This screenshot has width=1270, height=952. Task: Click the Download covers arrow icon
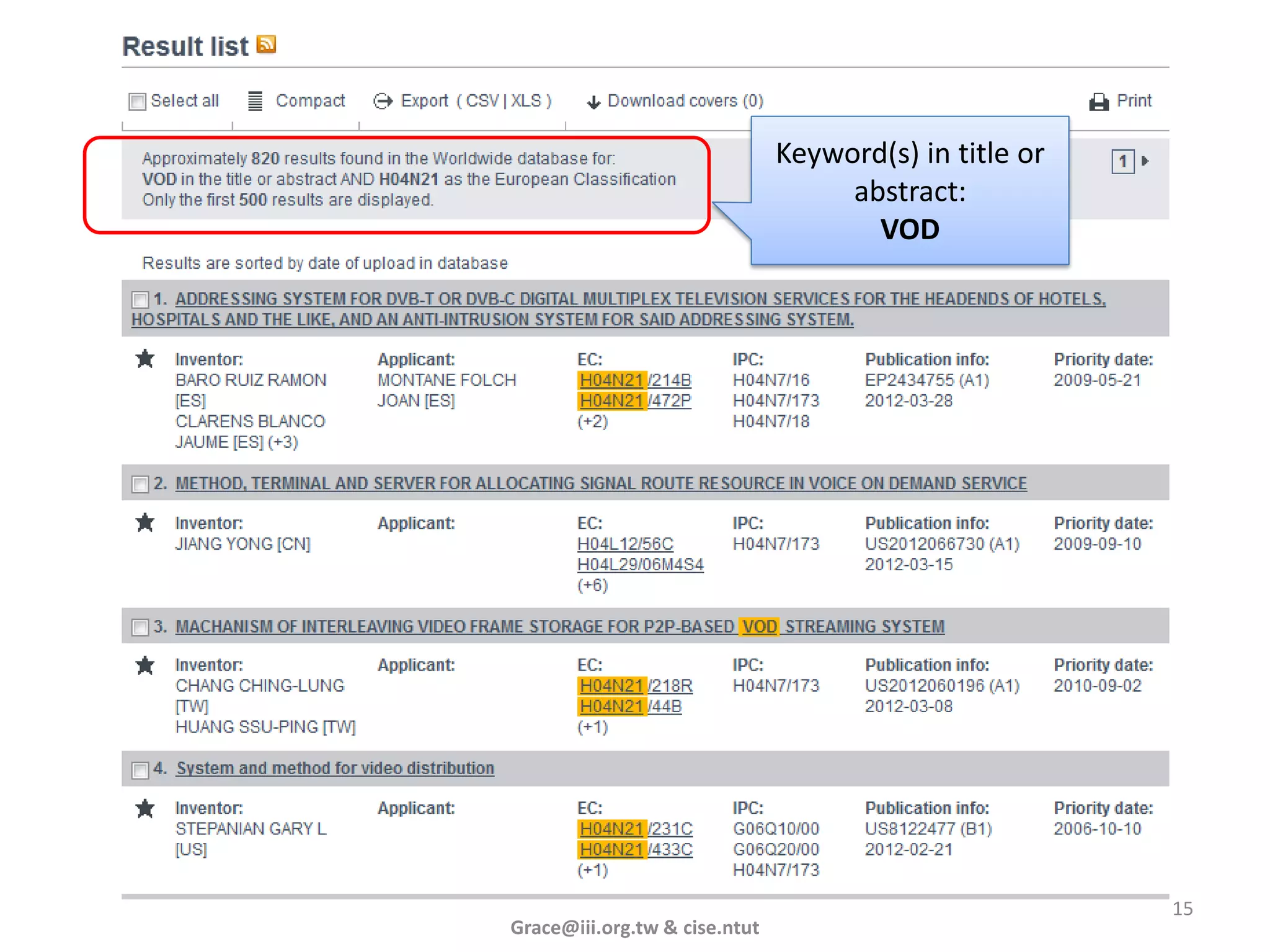coord(593,102)
